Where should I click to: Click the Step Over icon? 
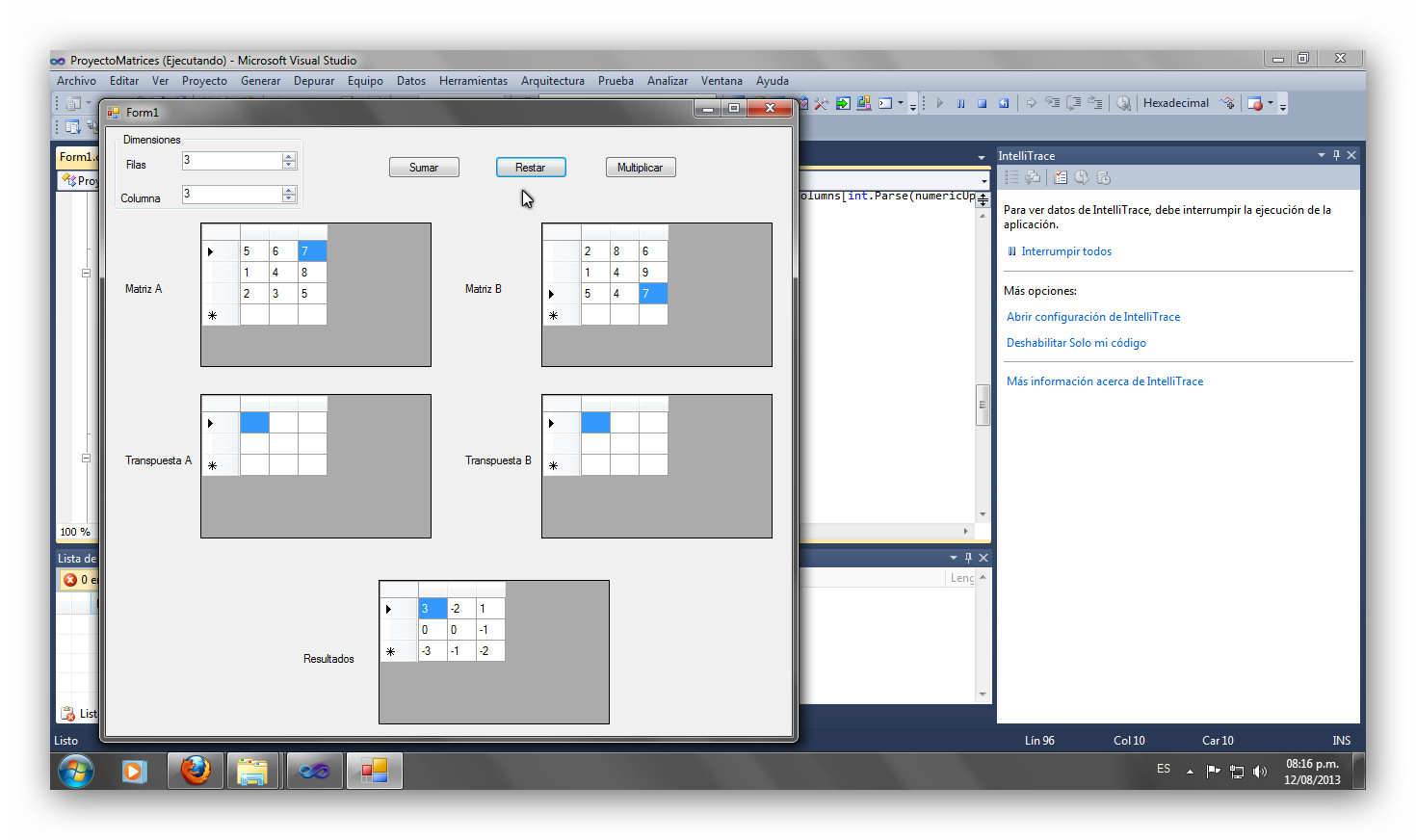pos(1074,102)
